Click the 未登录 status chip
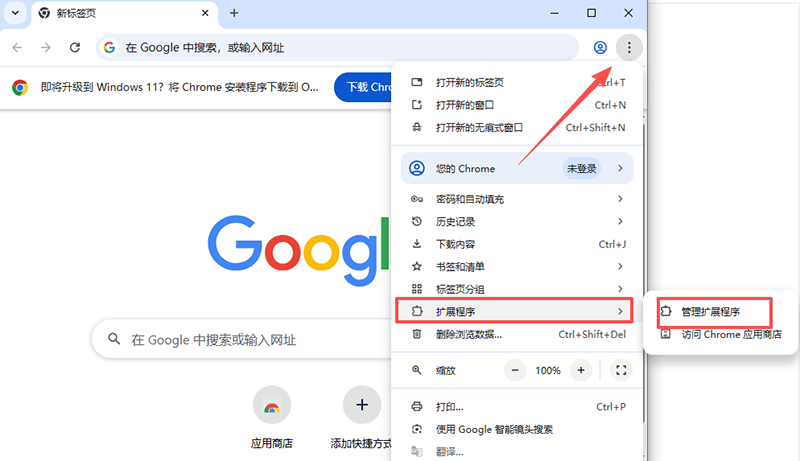 [582, 168]
